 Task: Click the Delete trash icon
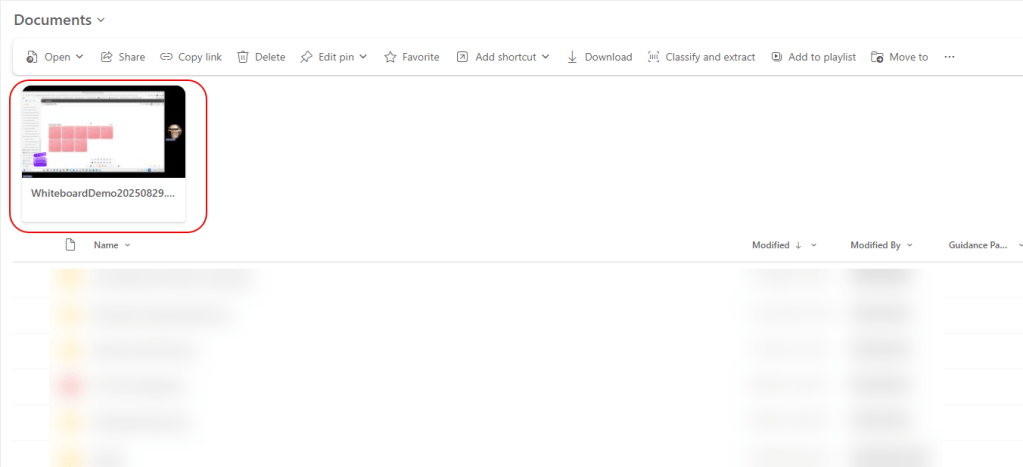[243, 57]
